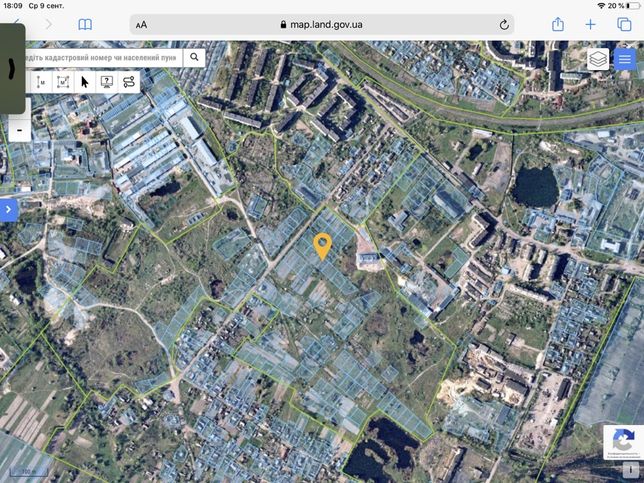
Task: Select the info query monitor tool
Action: pos(107,82)
